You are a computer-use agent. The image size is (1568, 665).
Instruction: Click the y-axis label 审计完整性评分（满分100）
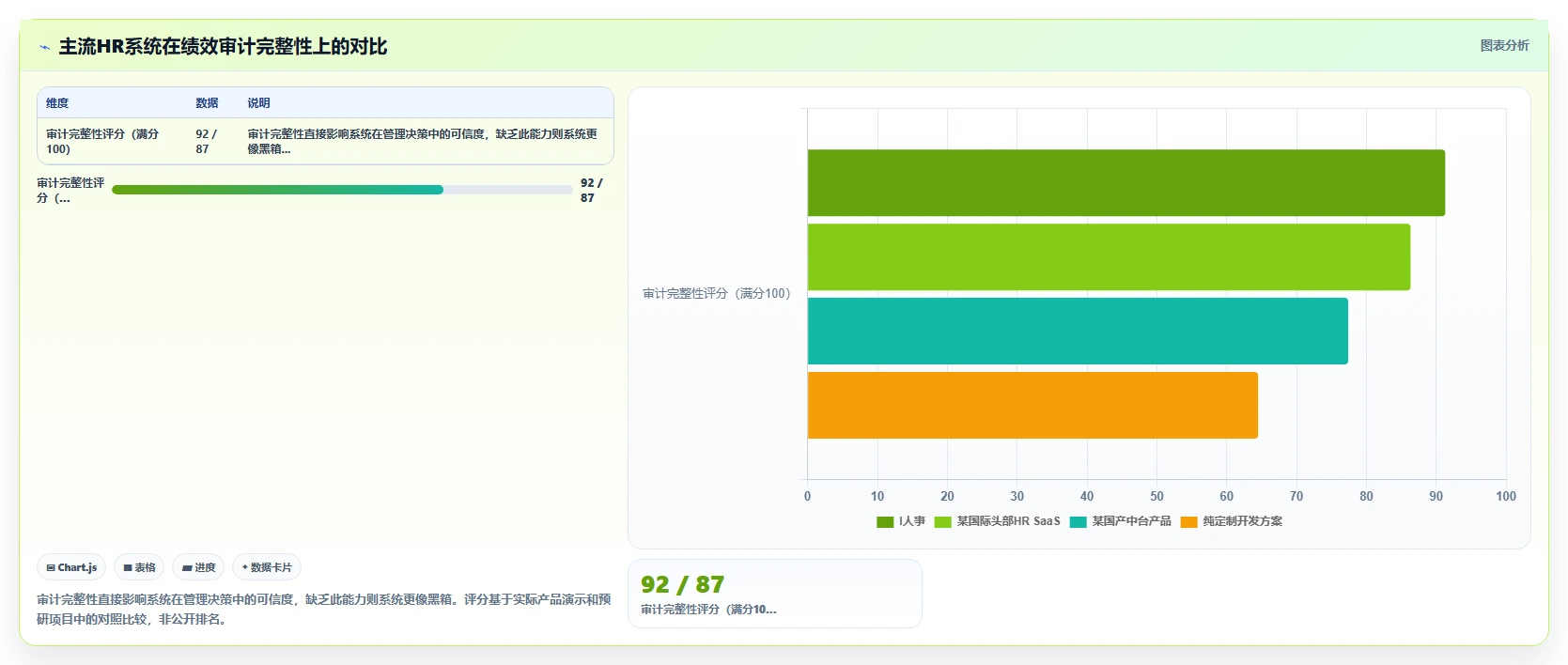coord(717,294)
